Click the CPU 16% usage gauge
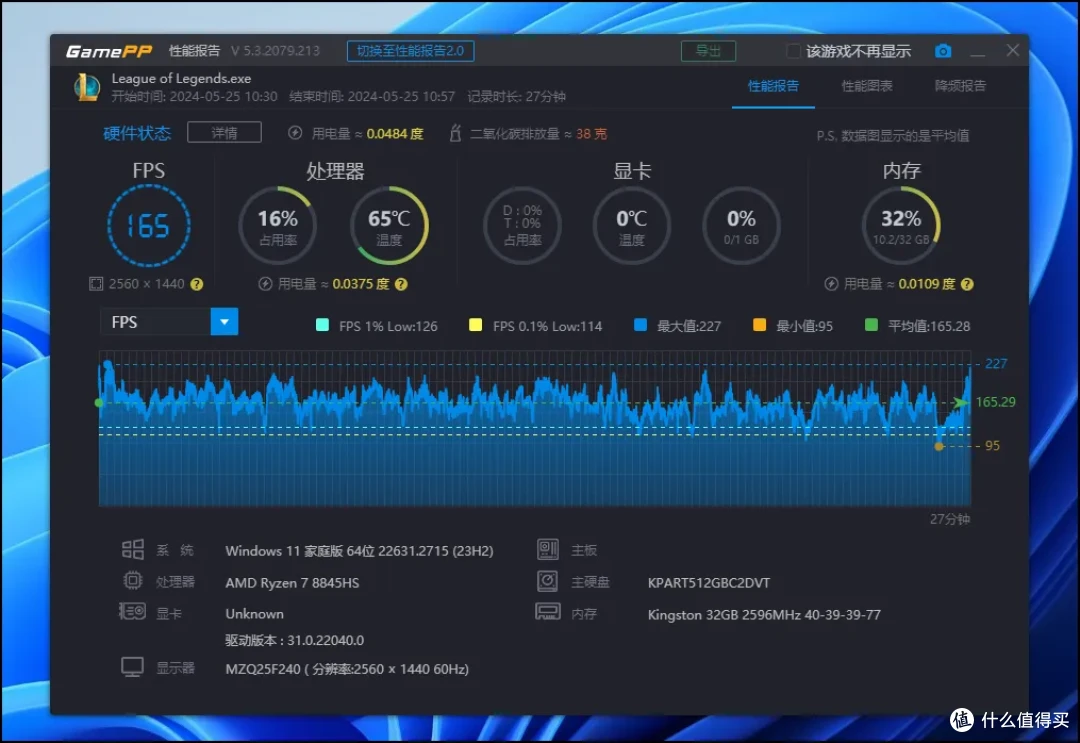Screen dimensions: 1080x743 278,225
